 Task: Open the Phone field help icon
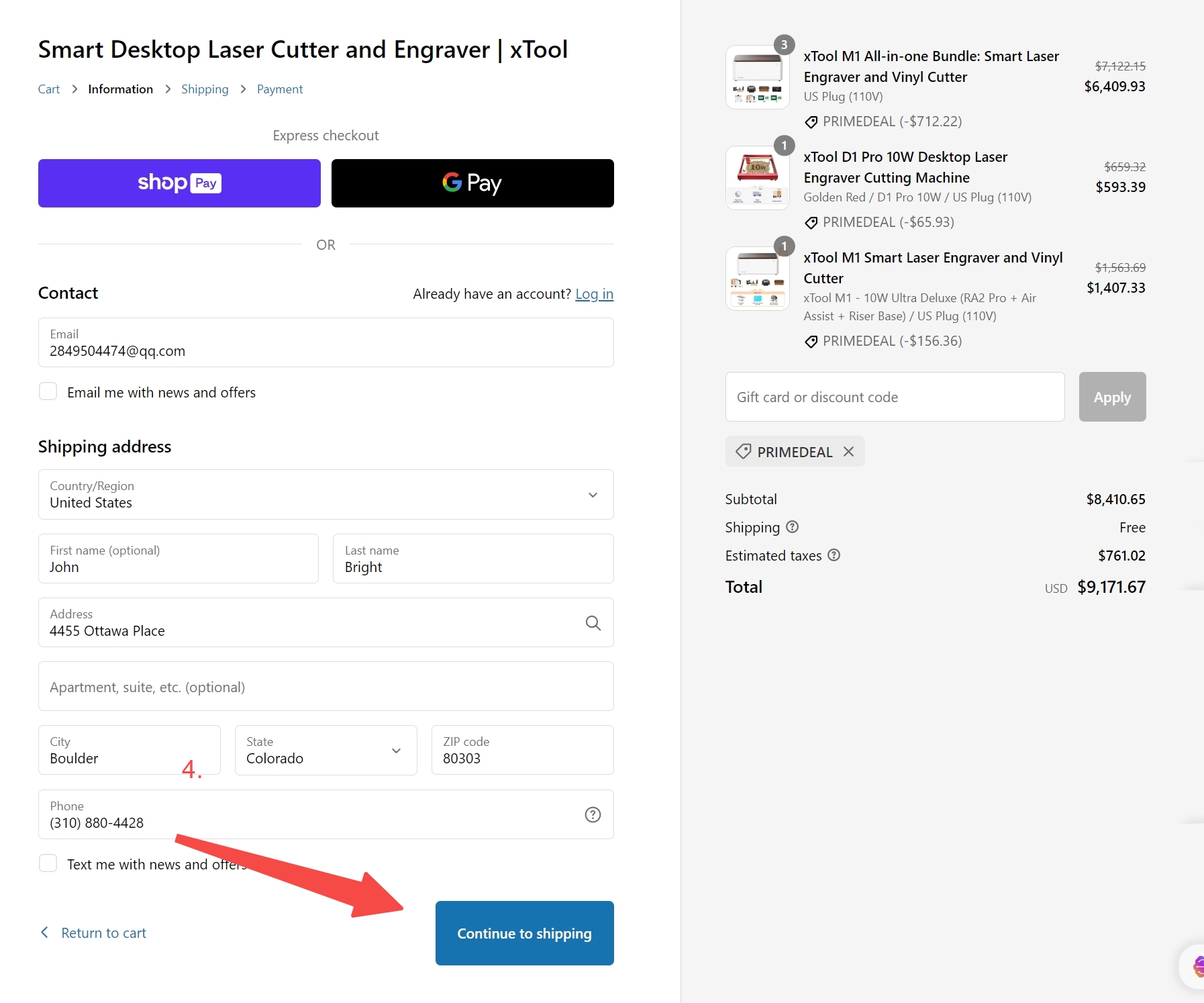point(593,814)
